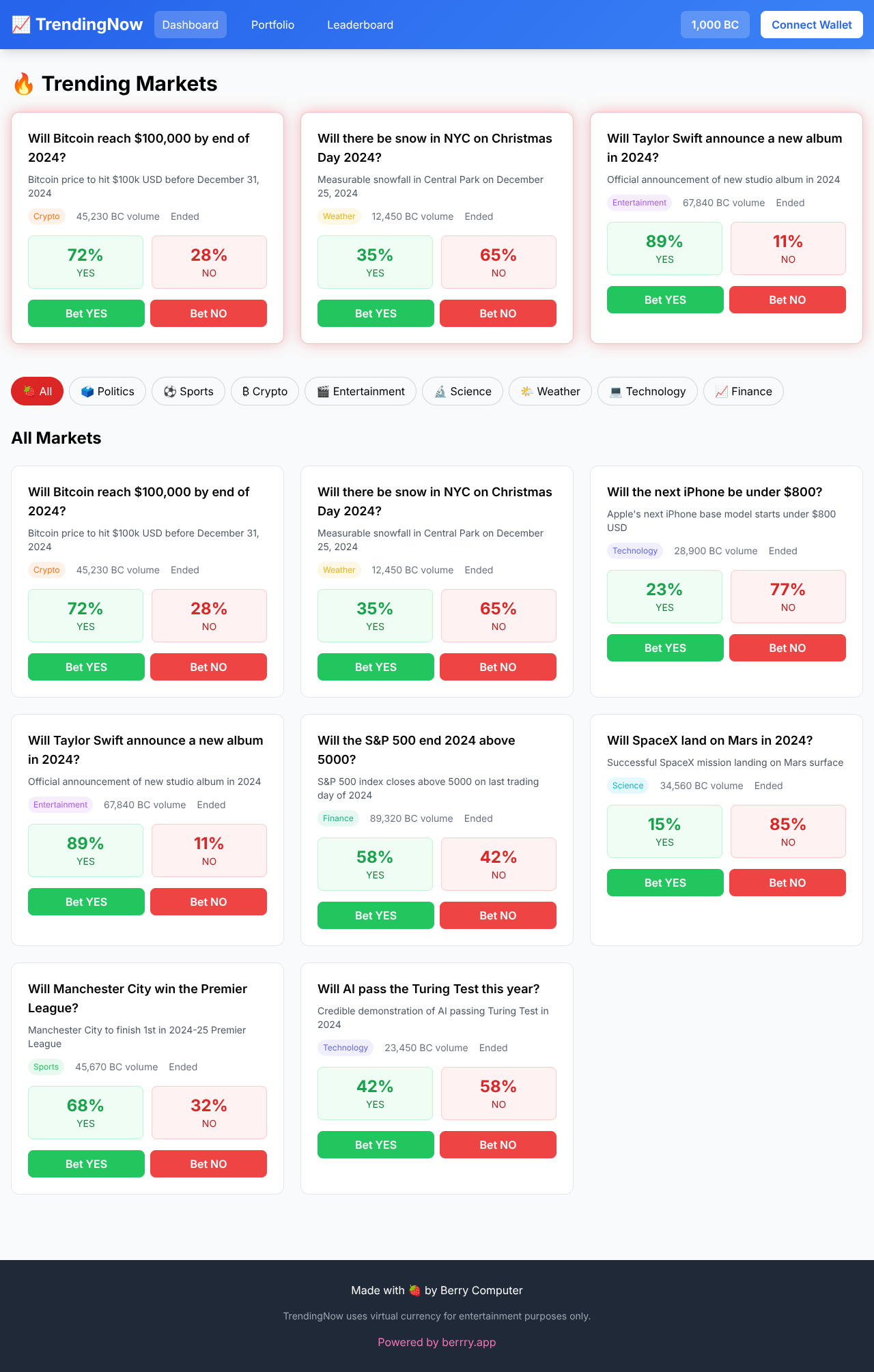Open the berrry.app link in footer

(436, 1342)
